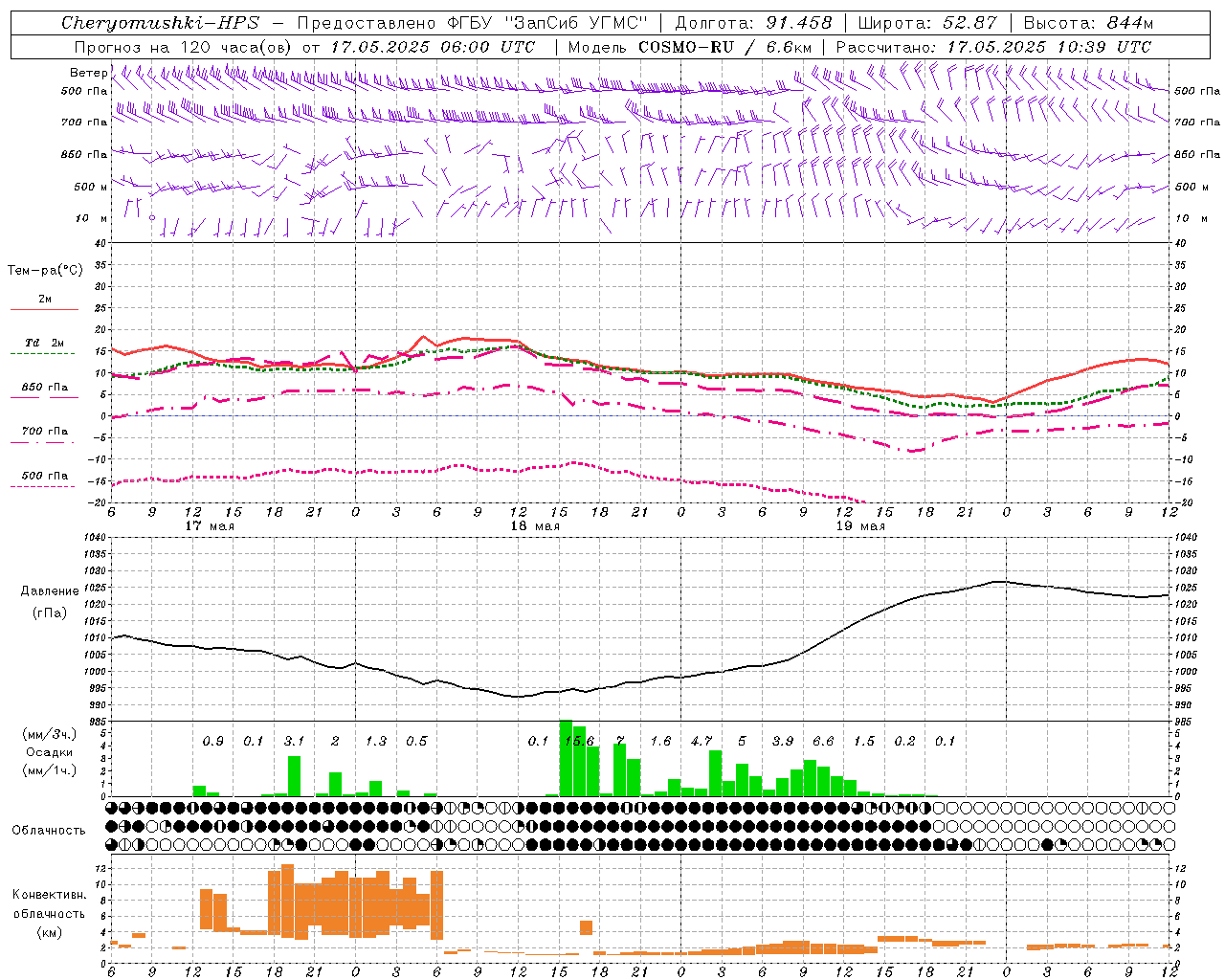The image size is (1225, 980).
Task: Click the 0.2 precipitation amount value
Action: [x=904, y=741]
